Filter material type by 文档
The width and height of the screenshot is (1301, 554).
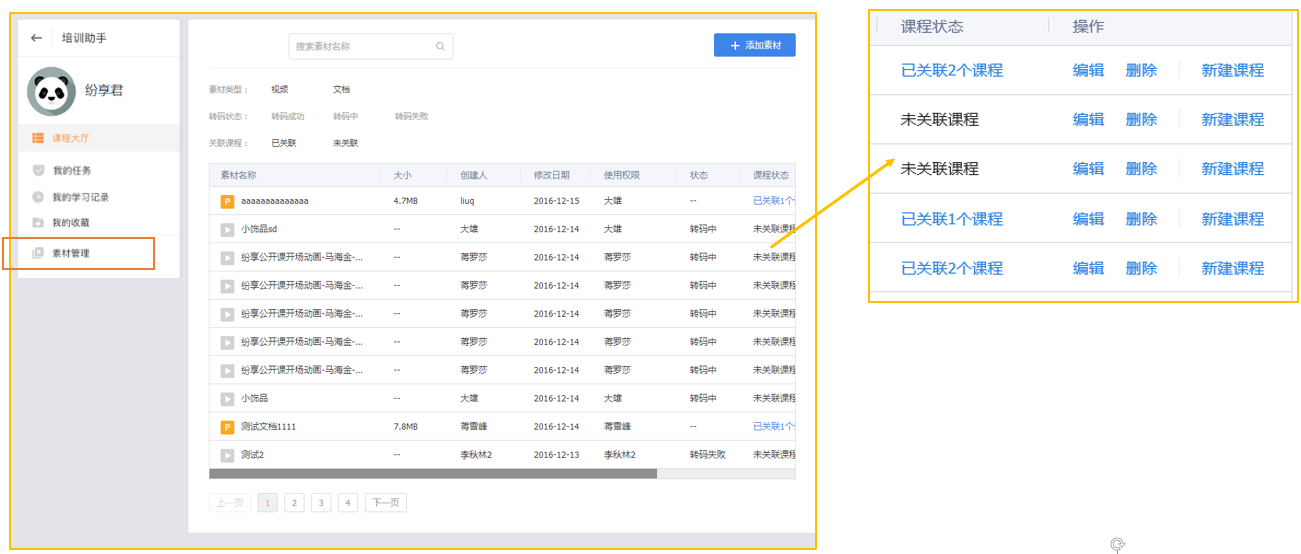coord(342,89)
